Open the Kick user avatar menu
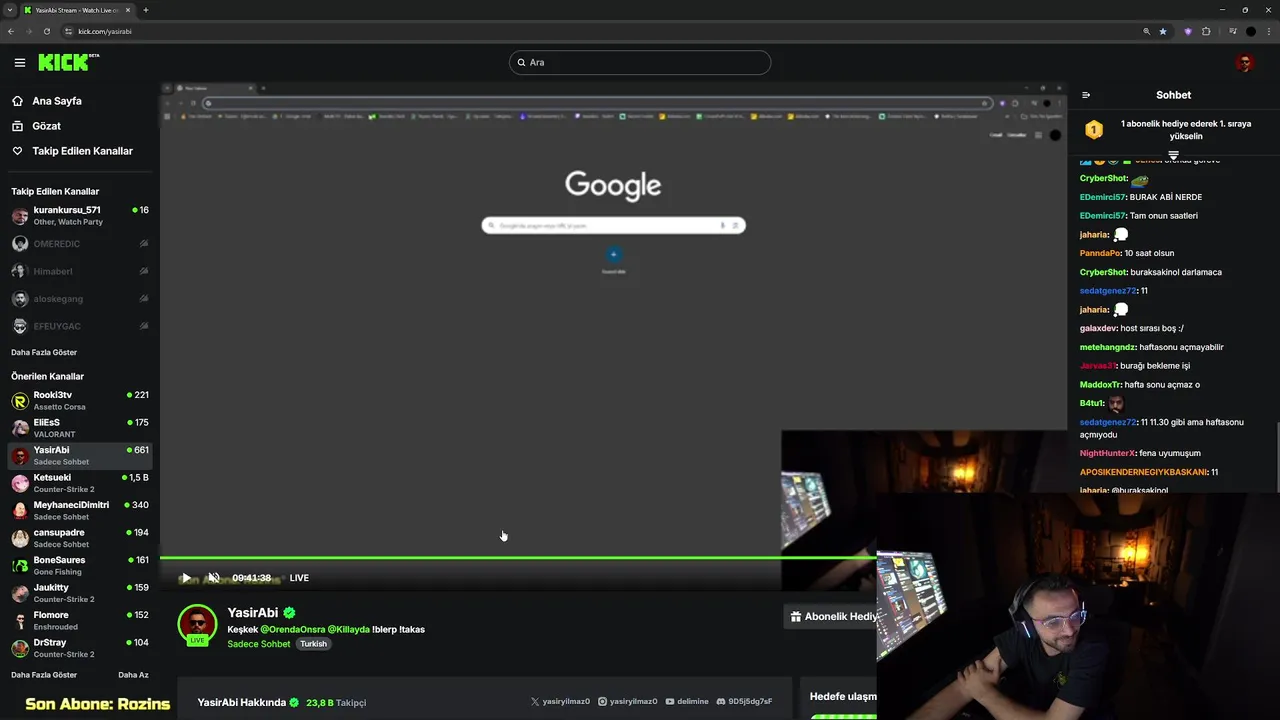The height and width of the screenshot is (720, 1280). click(1245, 62)
